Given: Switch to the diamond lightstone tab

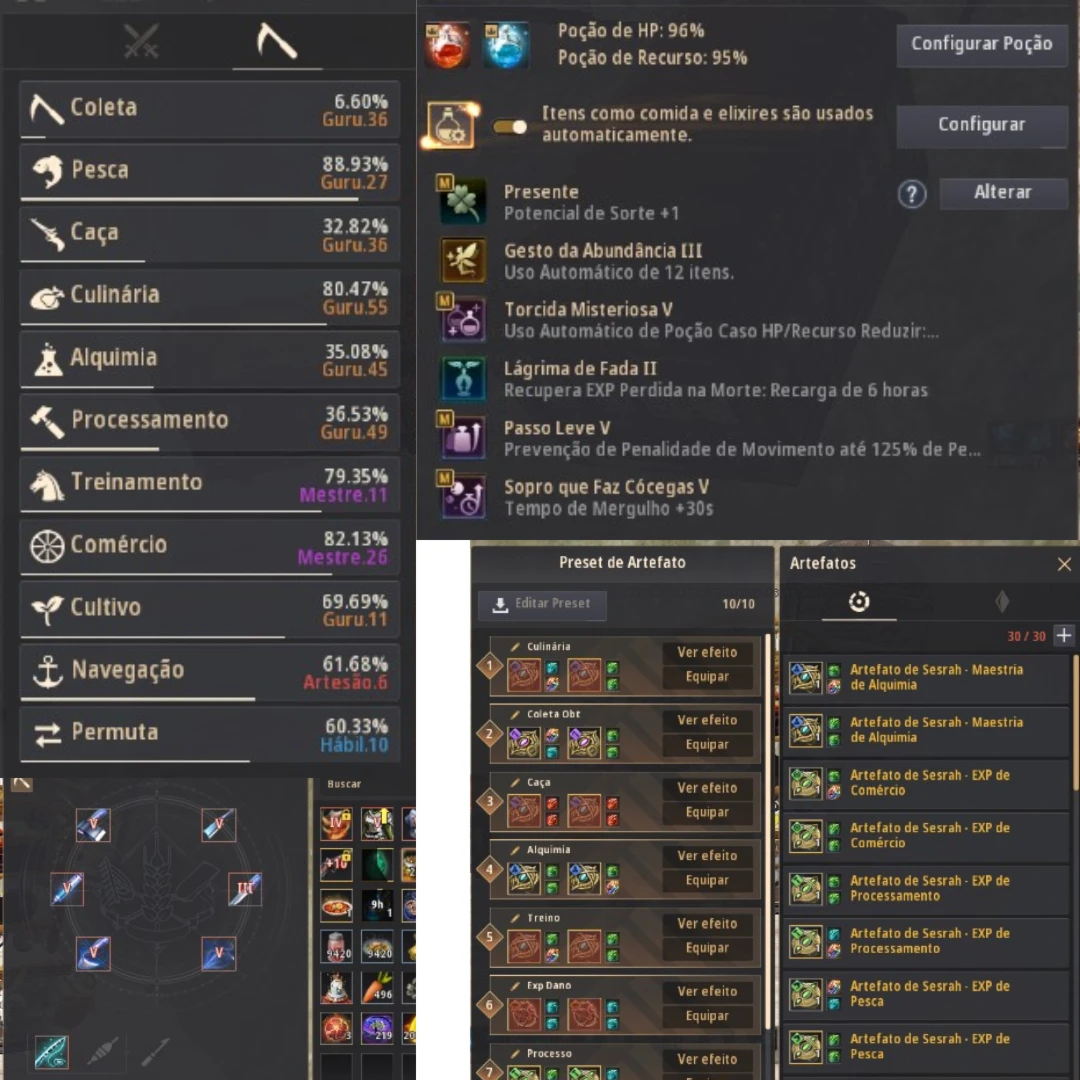Looking at the screenshot, I should tap(1002, 601).
